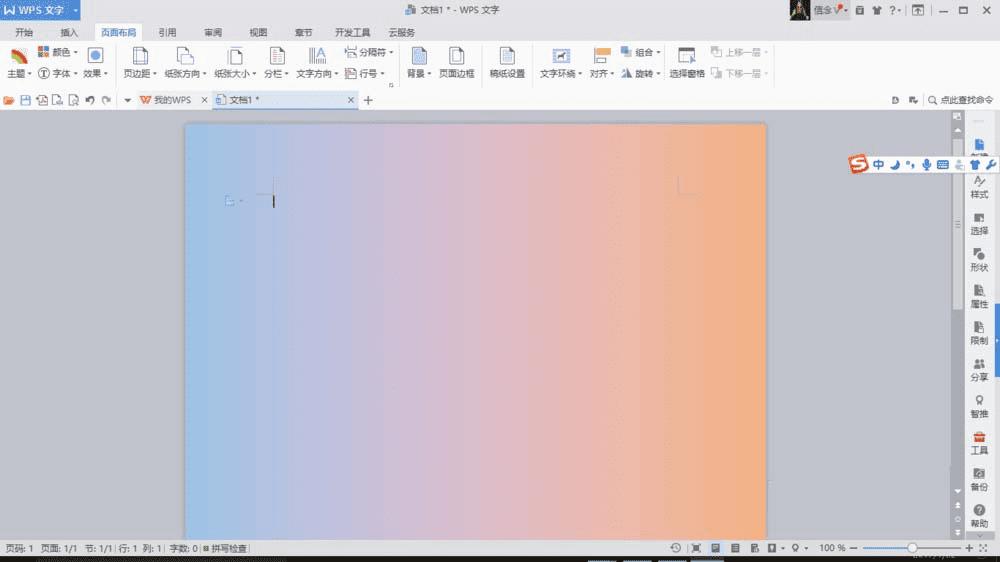This screenshot has width=1000, height=562.
Task: Click the 文字环绕 text wrap icon
Action: [561, 56]
